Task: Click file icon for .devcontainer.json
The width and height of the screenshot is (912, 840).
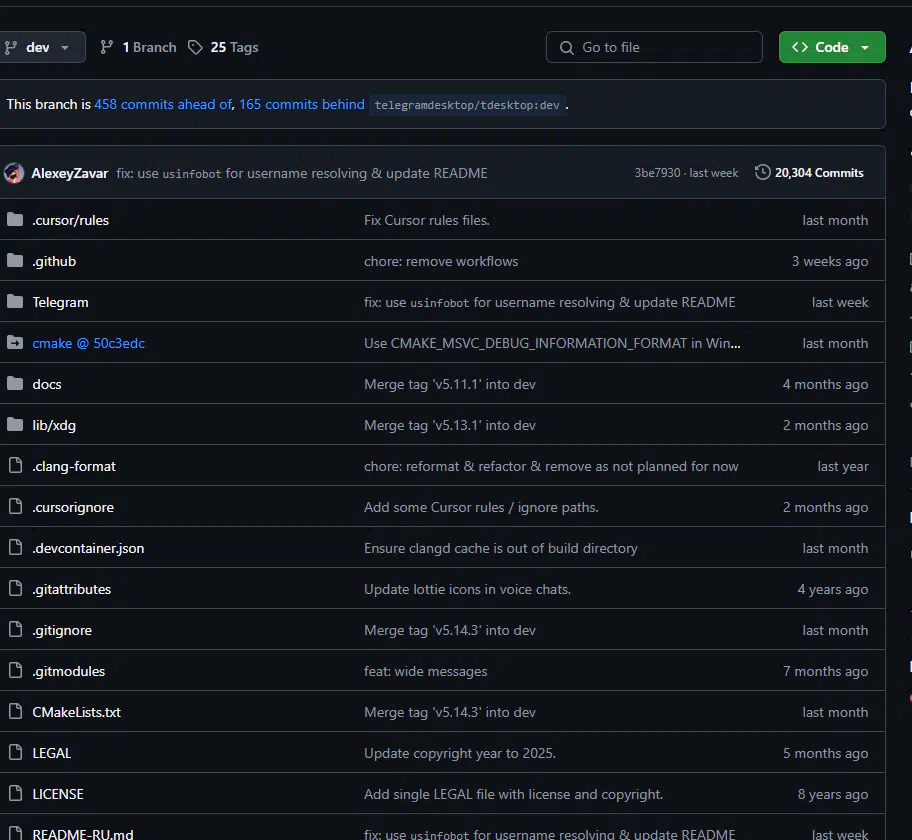Action: (16, 547)
